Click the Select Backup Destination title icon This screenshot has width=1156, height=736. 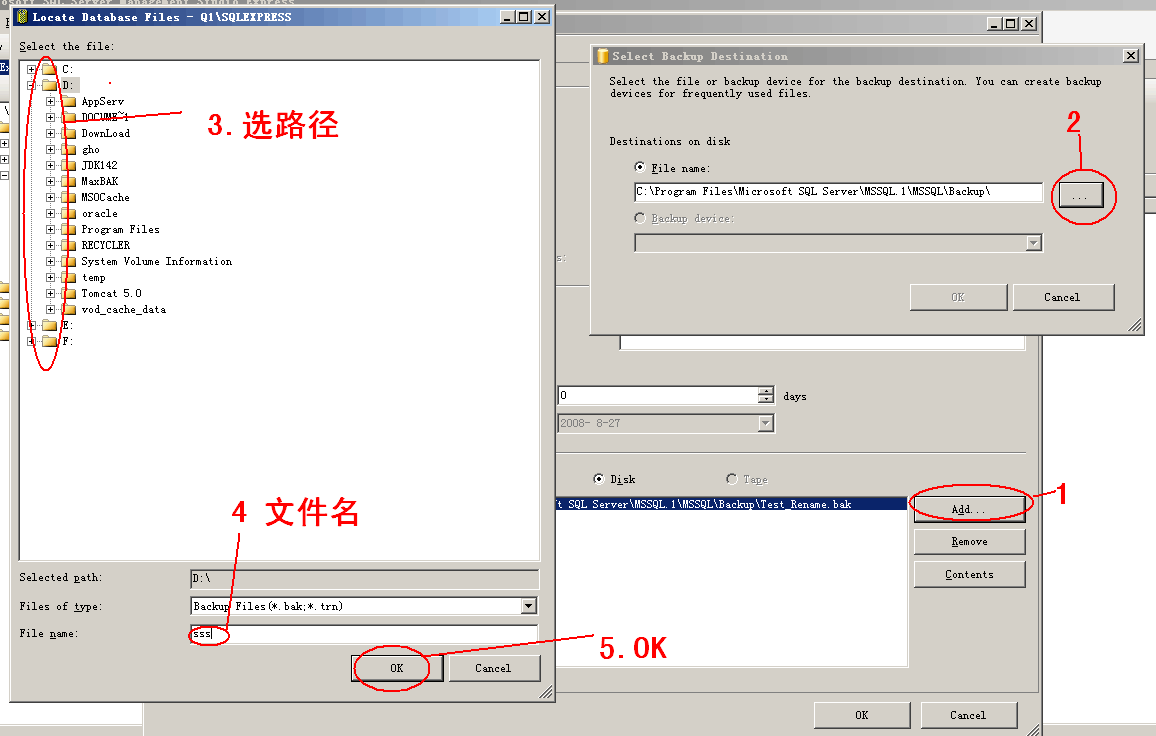602,56
